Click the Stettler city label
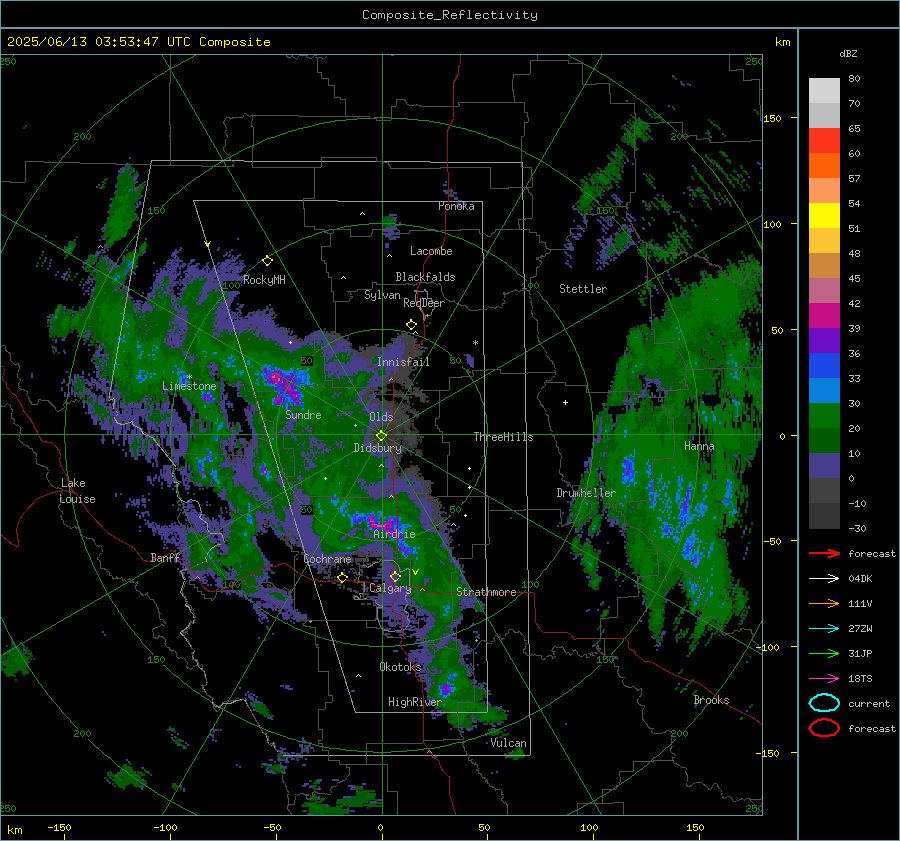Image resolution: width=900 pixels, height=841 pixels. pyautogui.click(x=583, y=289)
